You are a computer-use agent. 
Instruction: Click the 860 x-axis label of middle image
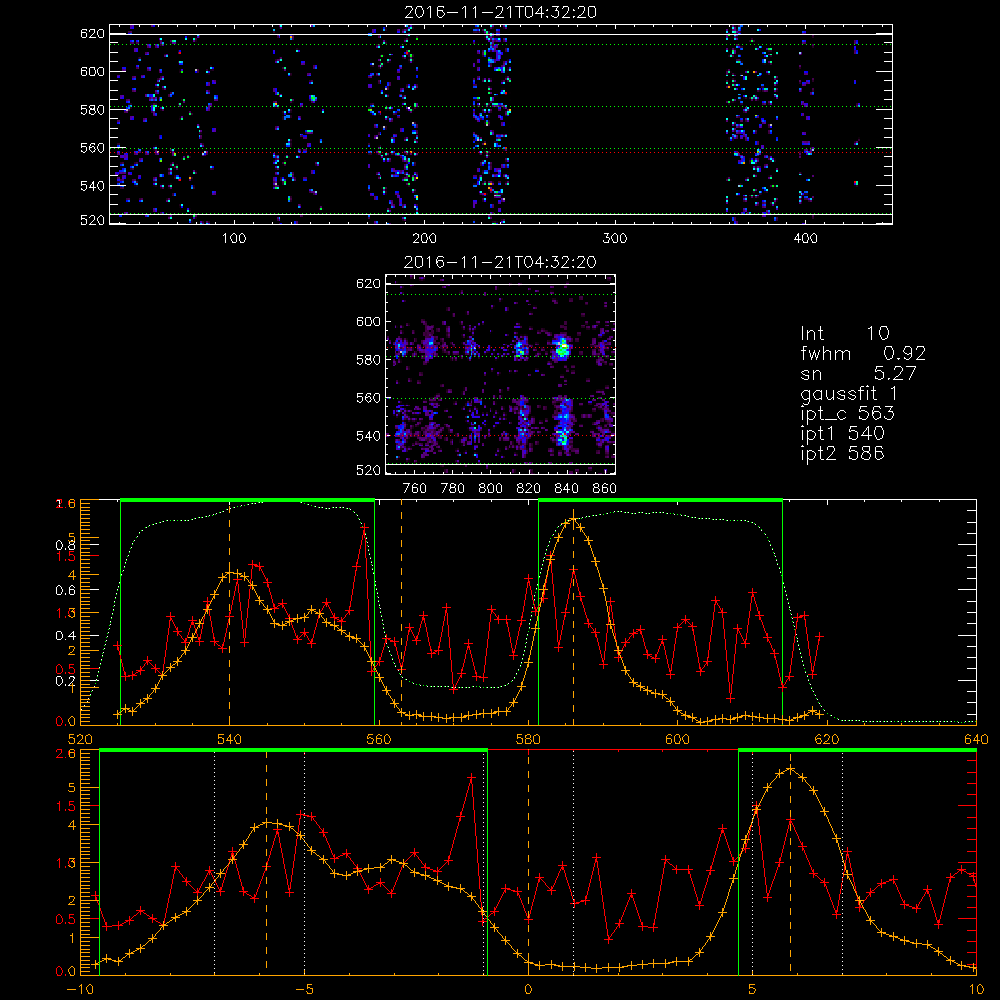point(605,489)
